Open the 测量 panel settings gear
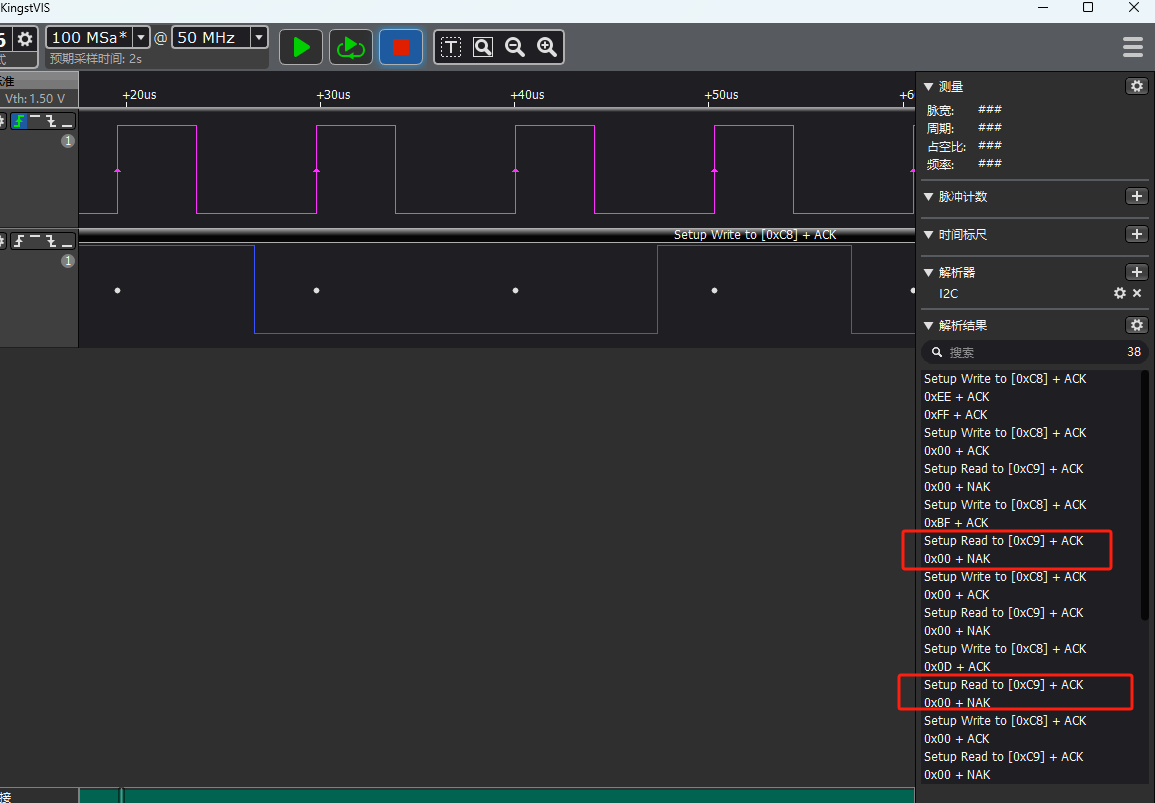 click(1137, 86)
